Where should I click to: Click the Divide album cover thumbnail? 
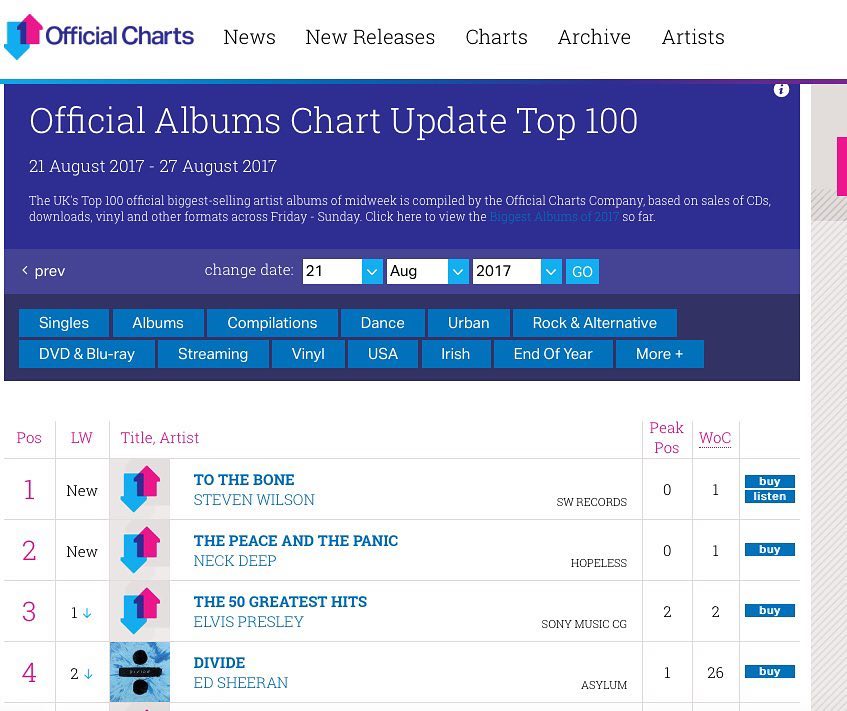[140, 672]
